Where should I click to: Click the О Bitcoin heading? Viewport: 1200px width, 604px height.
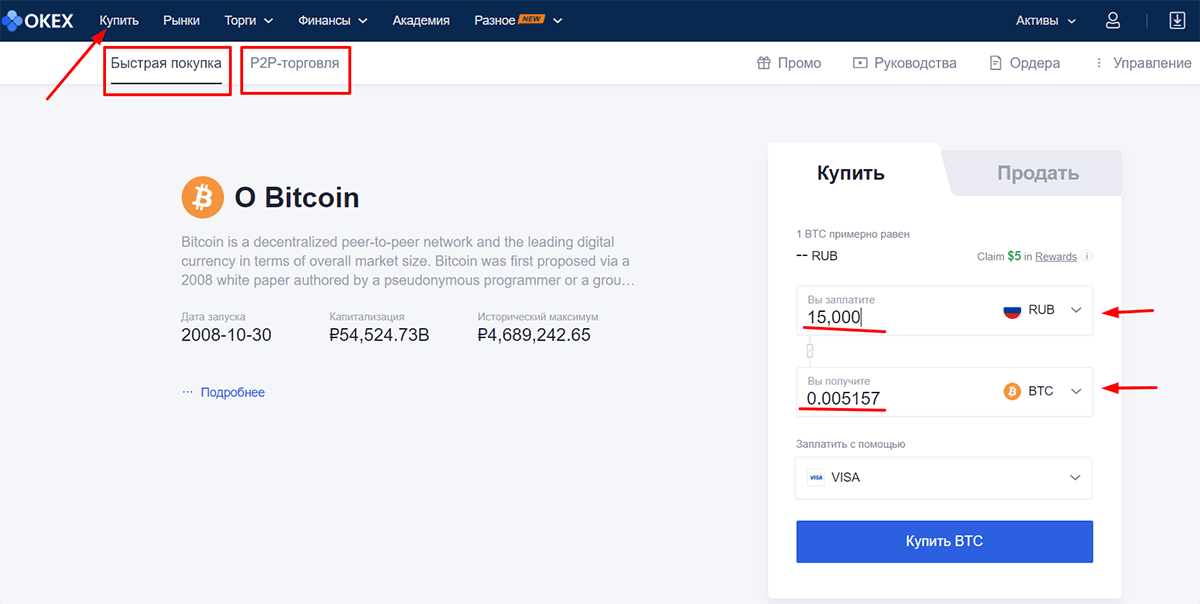(x=296, y=198)
